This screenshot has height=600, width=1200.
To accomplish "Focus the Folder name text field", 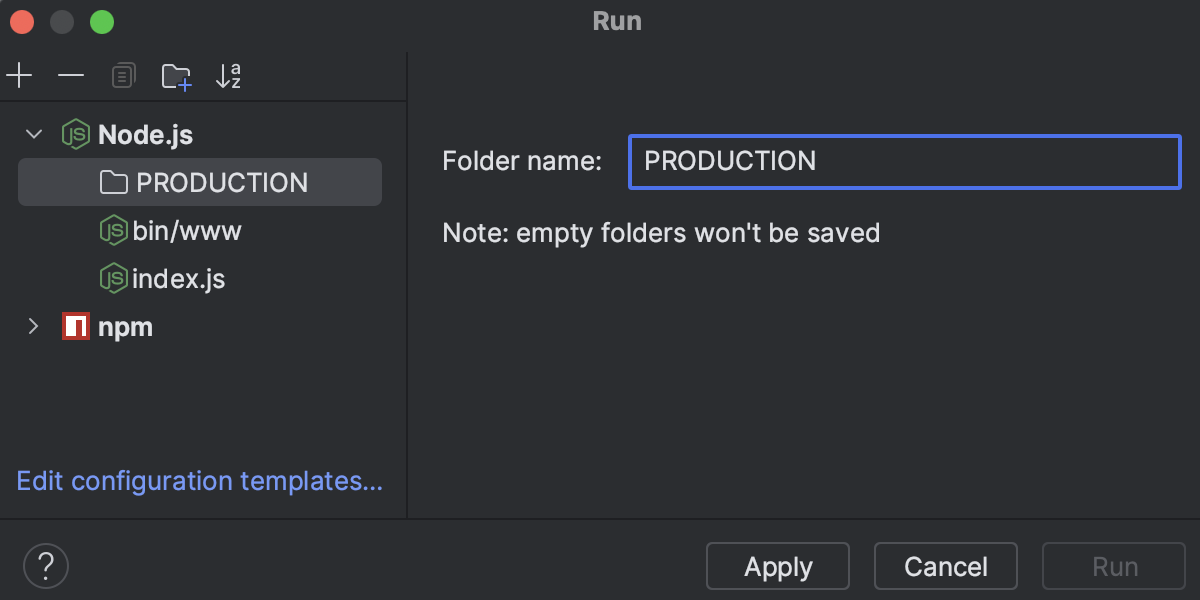I will pyautogui.click(x=904, y=161).
